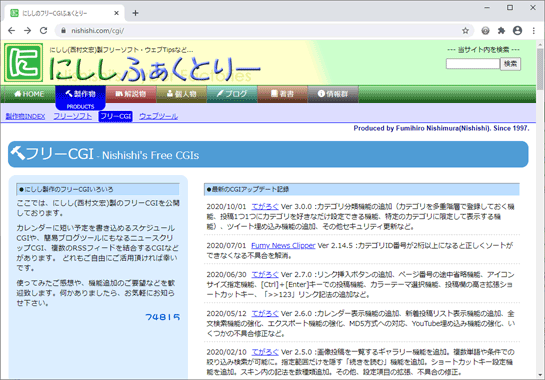Click the ウェブツール sub-link
This screenshot has height=380, width=545.
158,116
